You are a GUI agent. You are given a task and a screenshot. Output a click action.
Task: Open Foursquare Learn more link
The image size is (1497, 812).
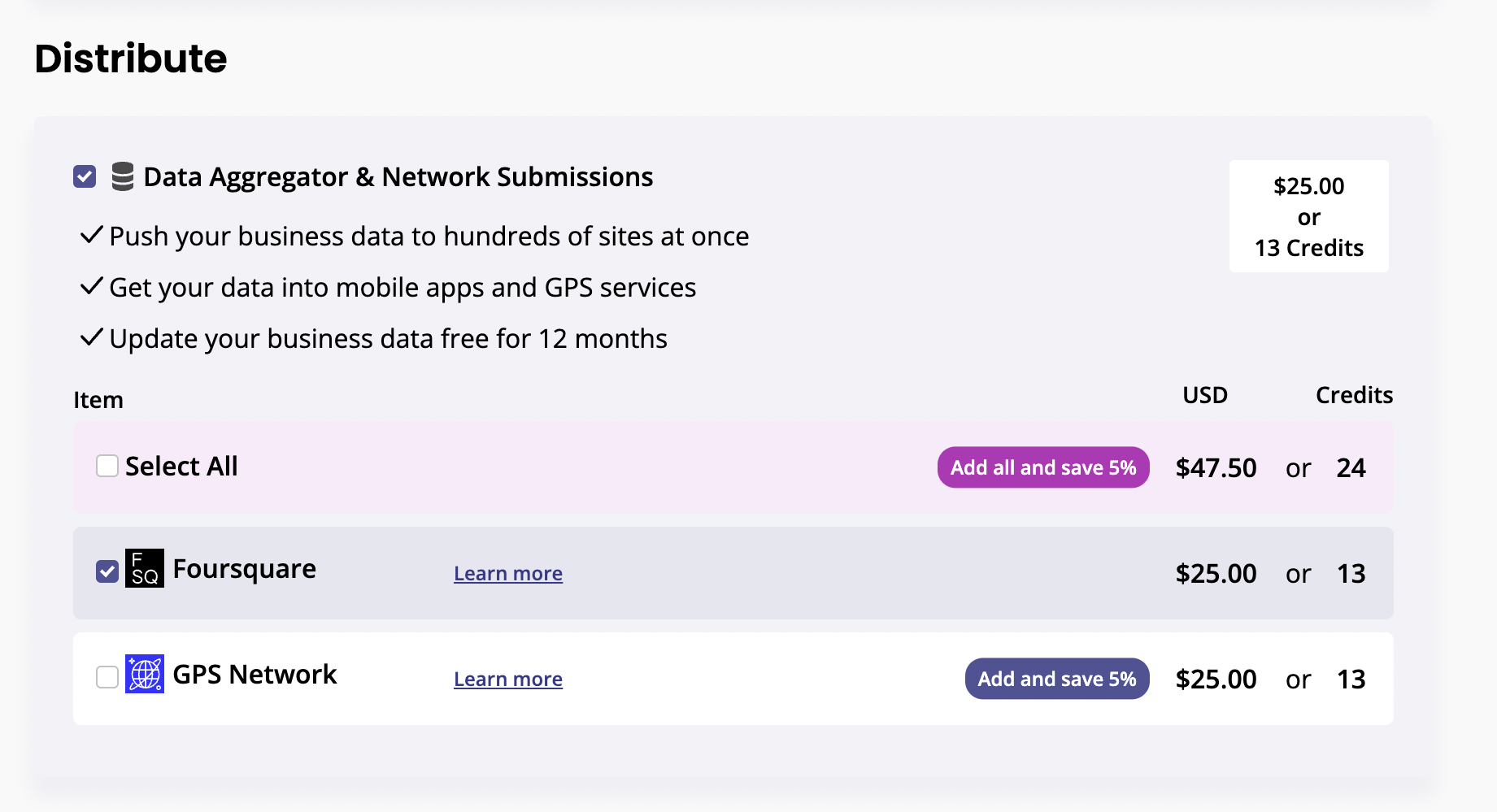click(x=508, y=574)
